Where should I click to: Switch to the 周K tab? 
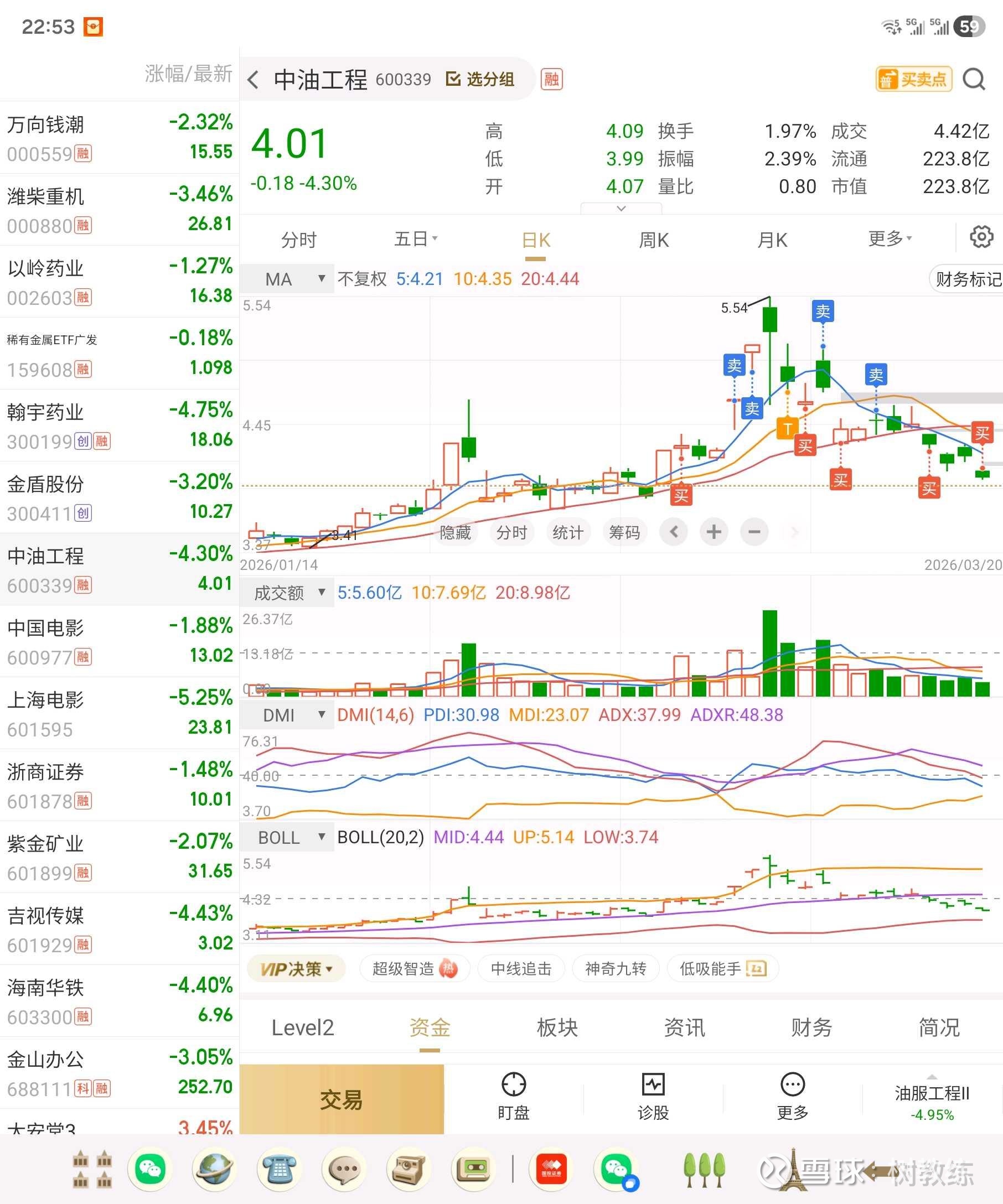coord(654,240)
